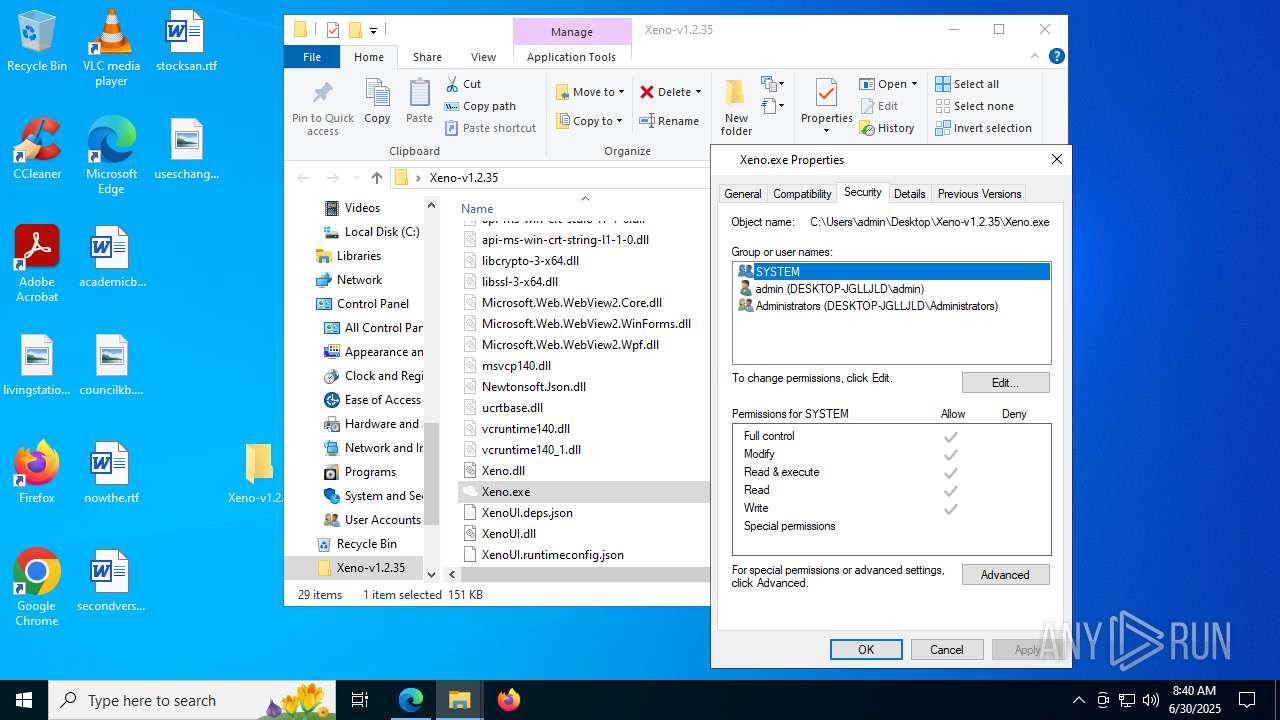
Task: Click Copy path in ribbon
Action: 480,106
